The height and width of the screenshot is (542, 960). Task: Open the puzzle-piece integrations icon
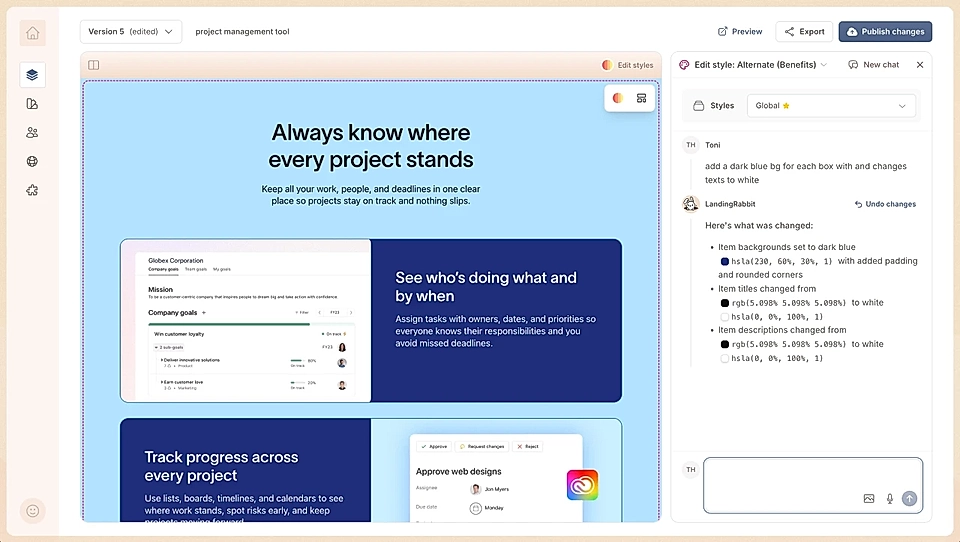click(x=32, y=190)
